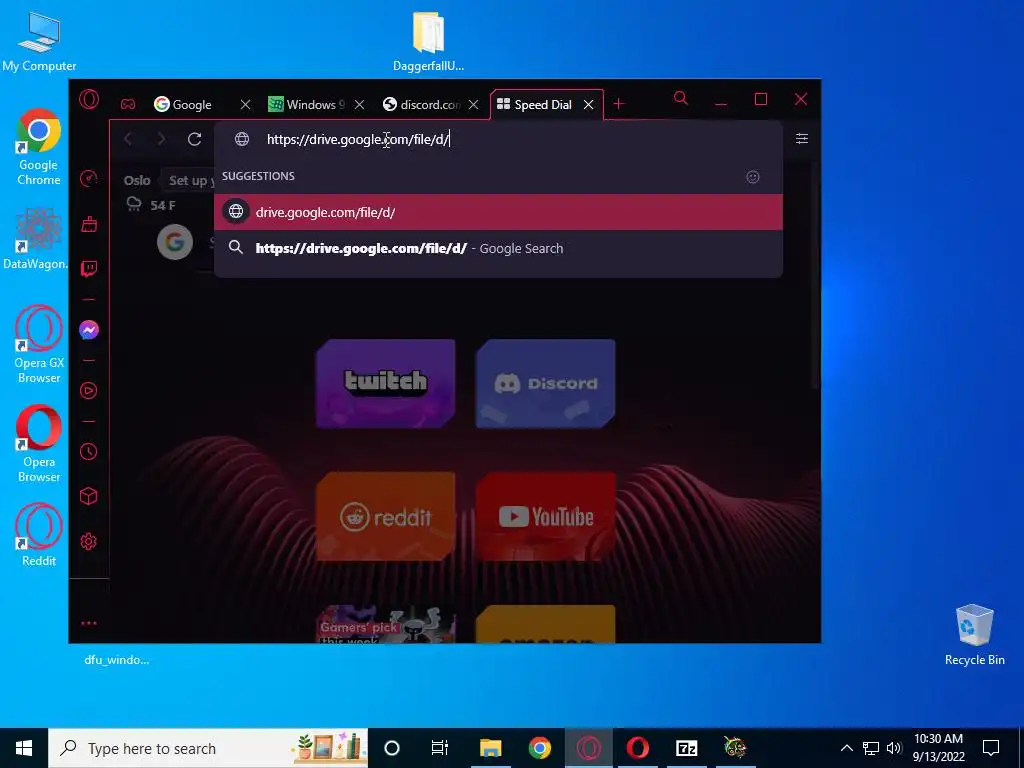
Task: Click the Google search logo on Speed Dial
Action: click(175, 242)
